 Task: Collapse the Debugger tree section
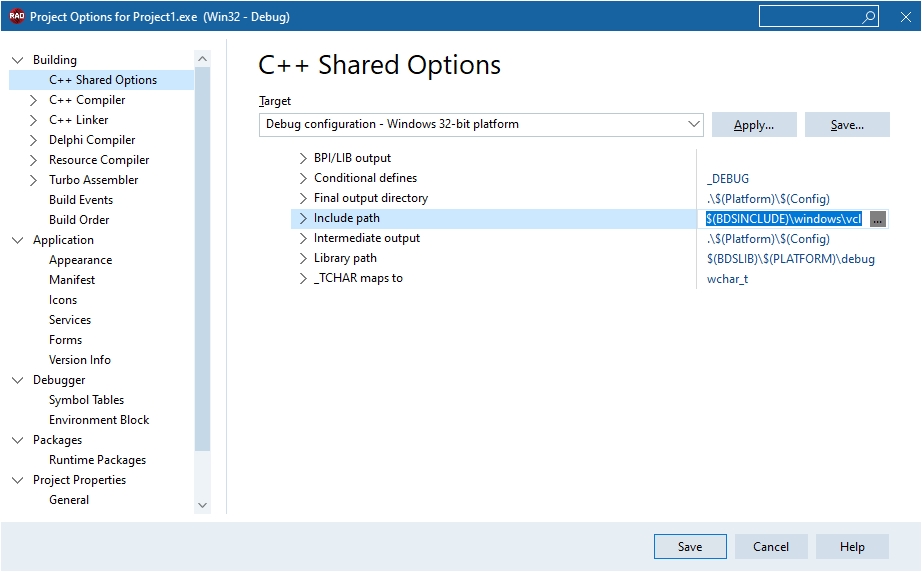(x=18, y=380)
